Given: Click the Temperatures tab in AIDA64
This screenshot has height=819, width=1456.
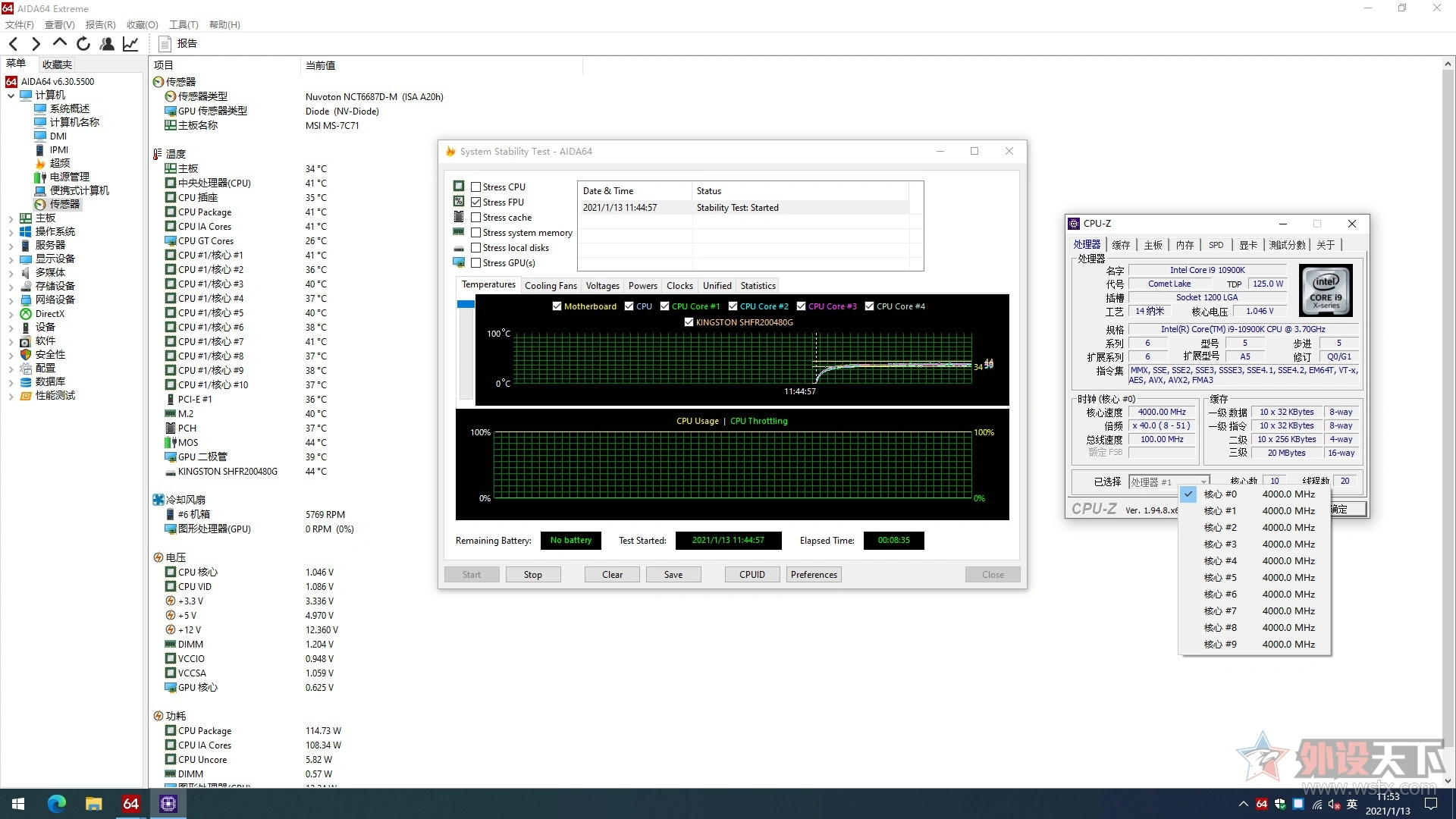Looking at the screenshot, I should pos(488,285).
